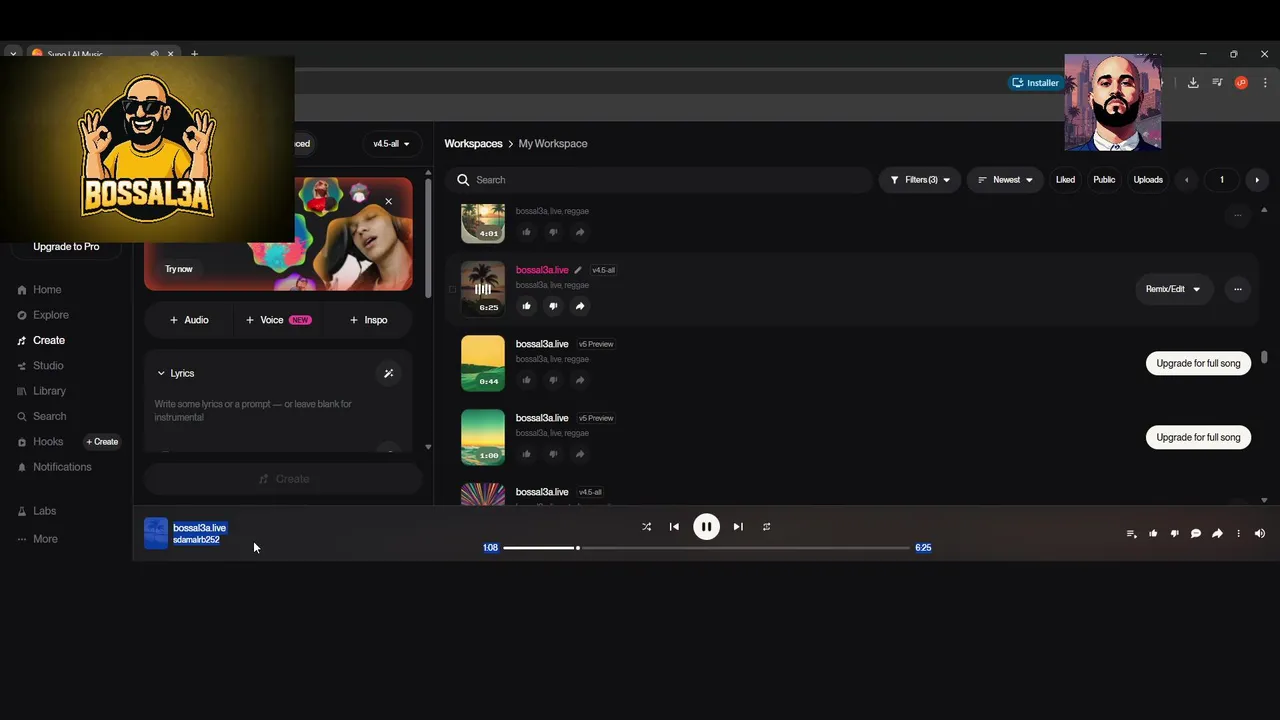Collapse the Lyrics section
This screenshot has height=720, width=1280.
point(175,373)
